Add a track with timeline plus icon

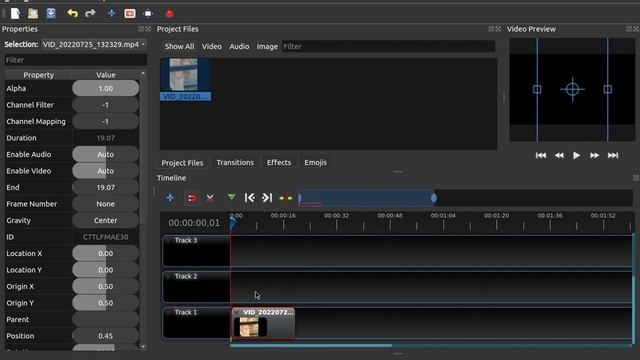(170, 198)
